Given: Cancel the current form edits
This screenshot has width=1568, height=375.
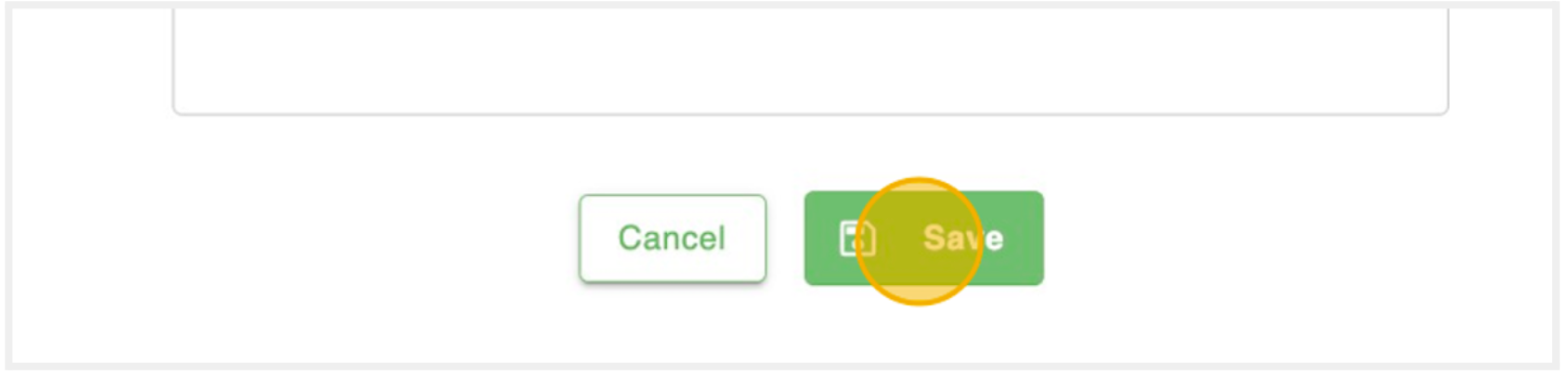Looking at the screenshot, I should (x=672, y=239).
